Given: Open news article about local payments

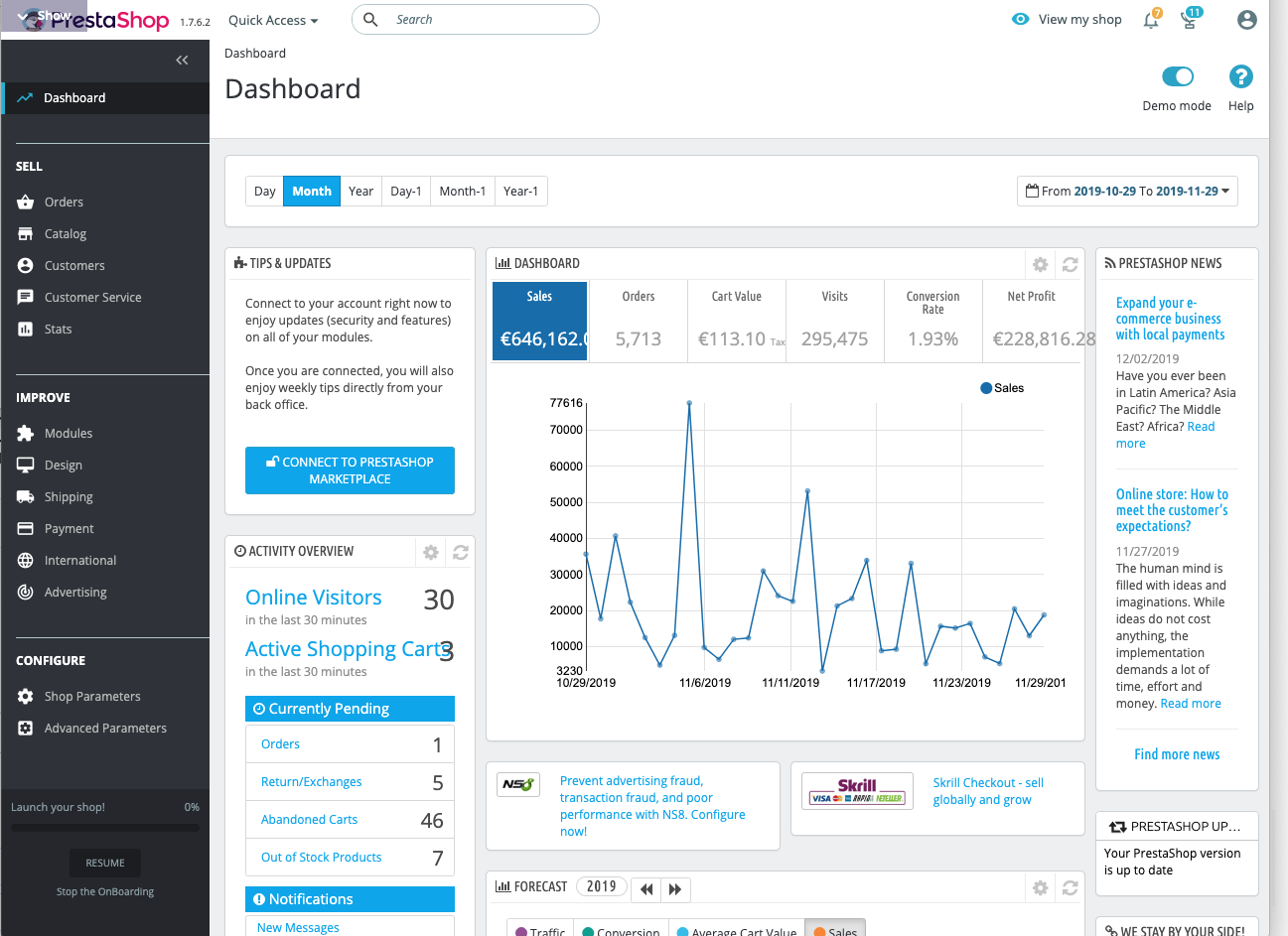Looking at the screenshot, I should coord(1170,319).
